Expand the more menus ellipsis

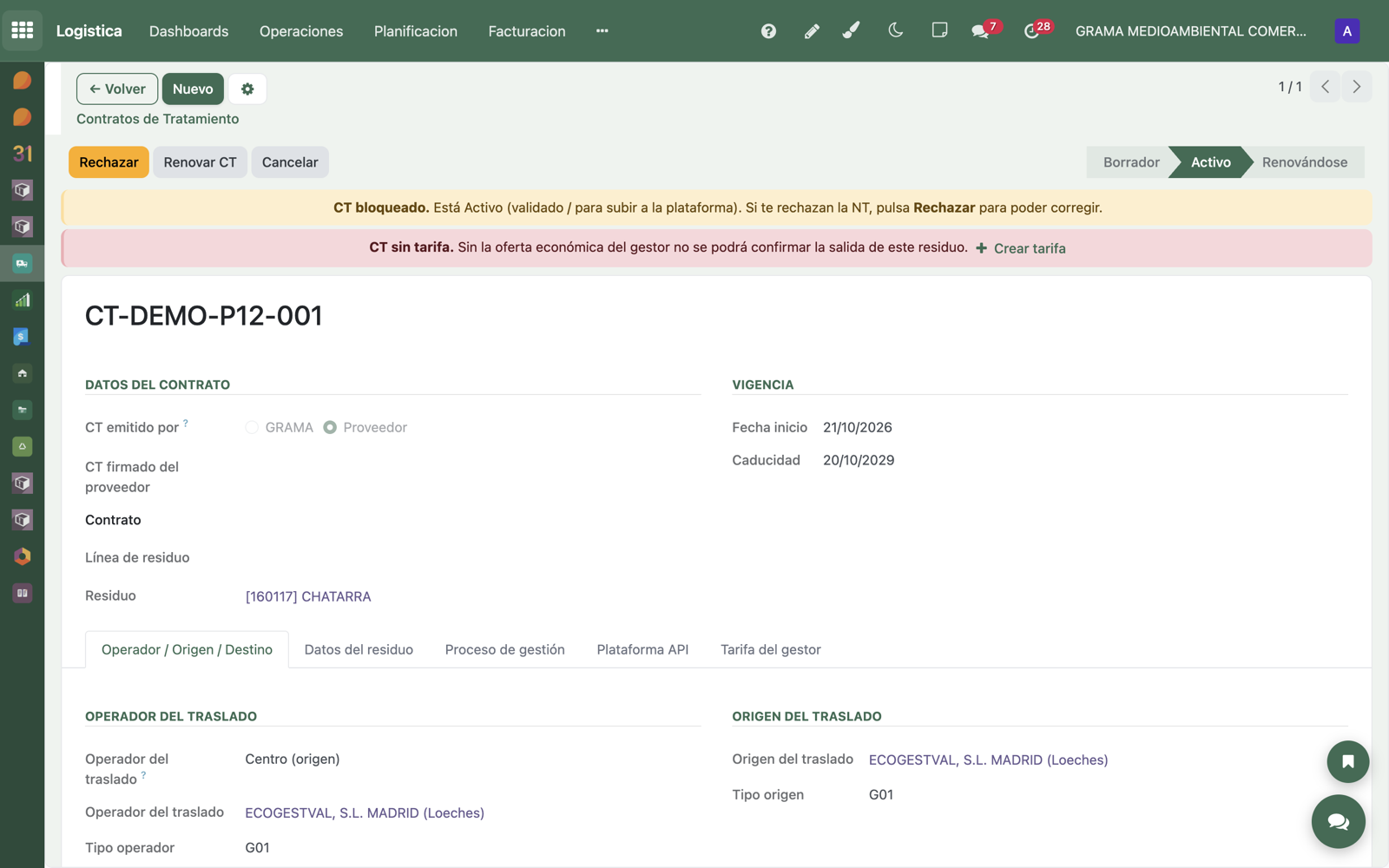[x=602, y=31]
